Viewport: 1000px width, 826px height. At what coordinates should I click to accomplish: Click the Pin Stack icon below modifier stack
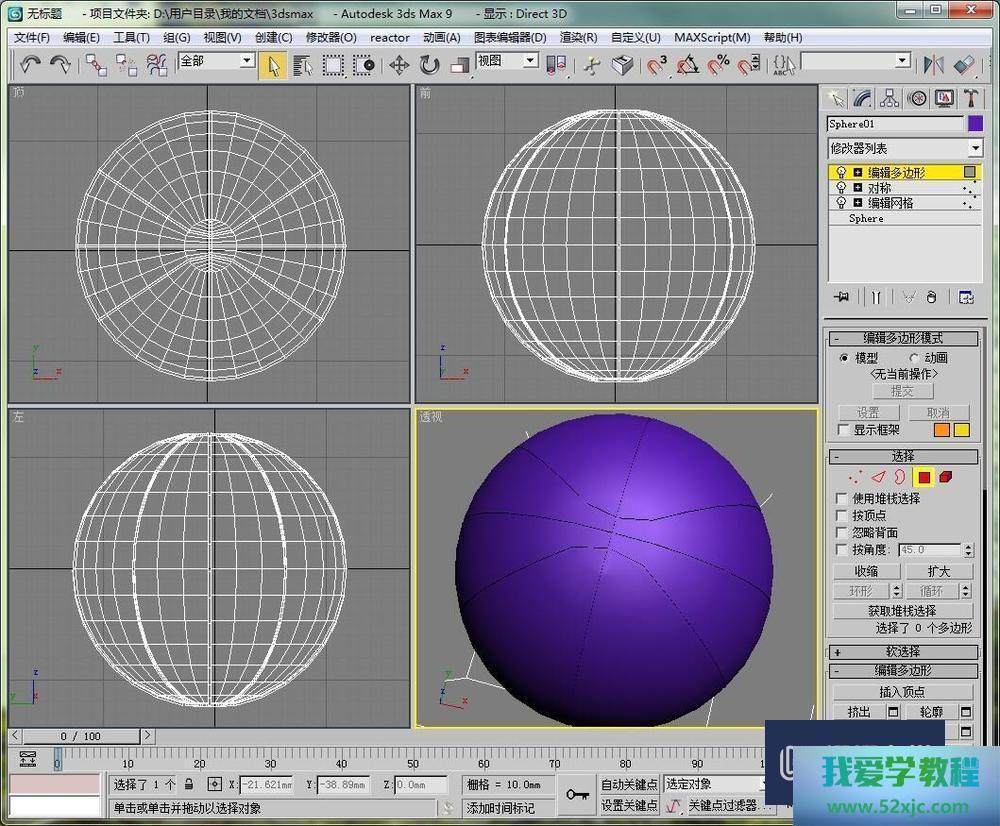point(843,297)
